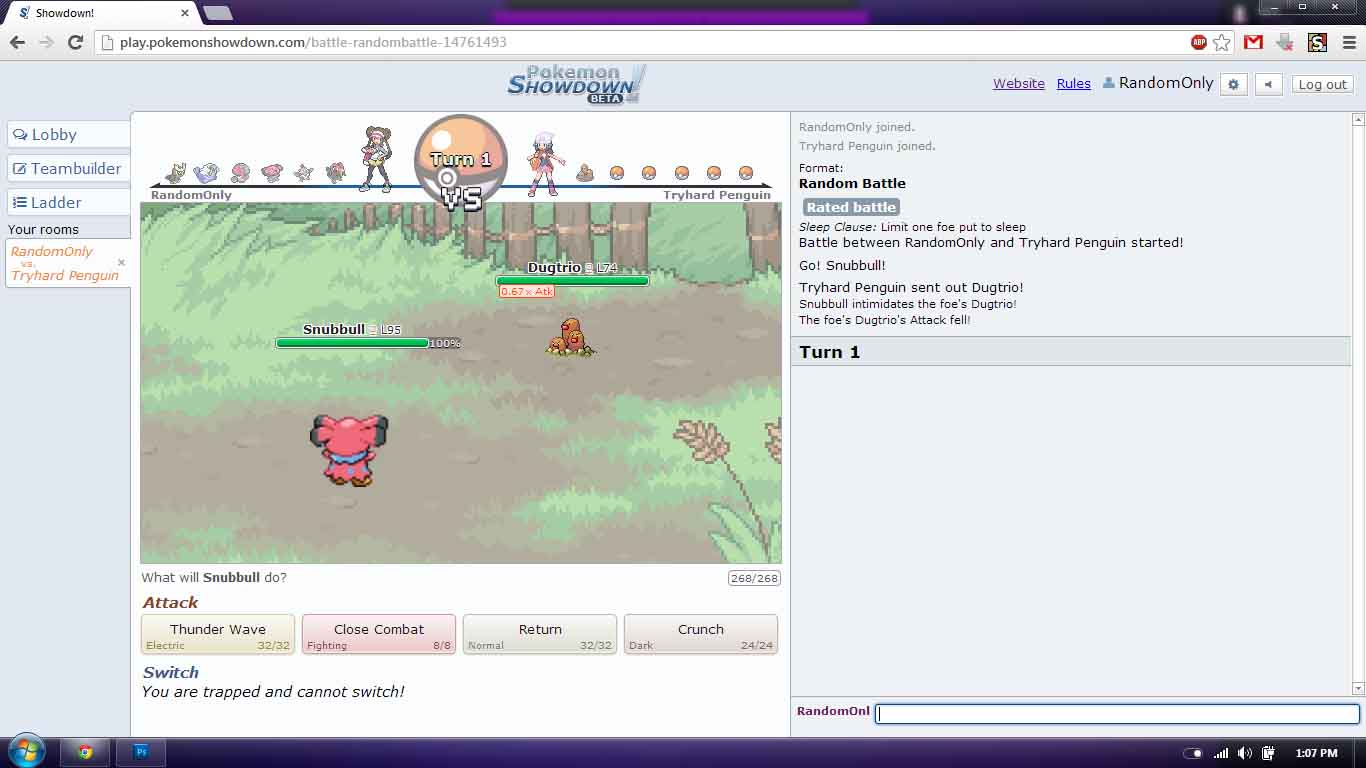
Task: Open the settings gear next to RandomOnly
Action: (x=1233, y=84)
